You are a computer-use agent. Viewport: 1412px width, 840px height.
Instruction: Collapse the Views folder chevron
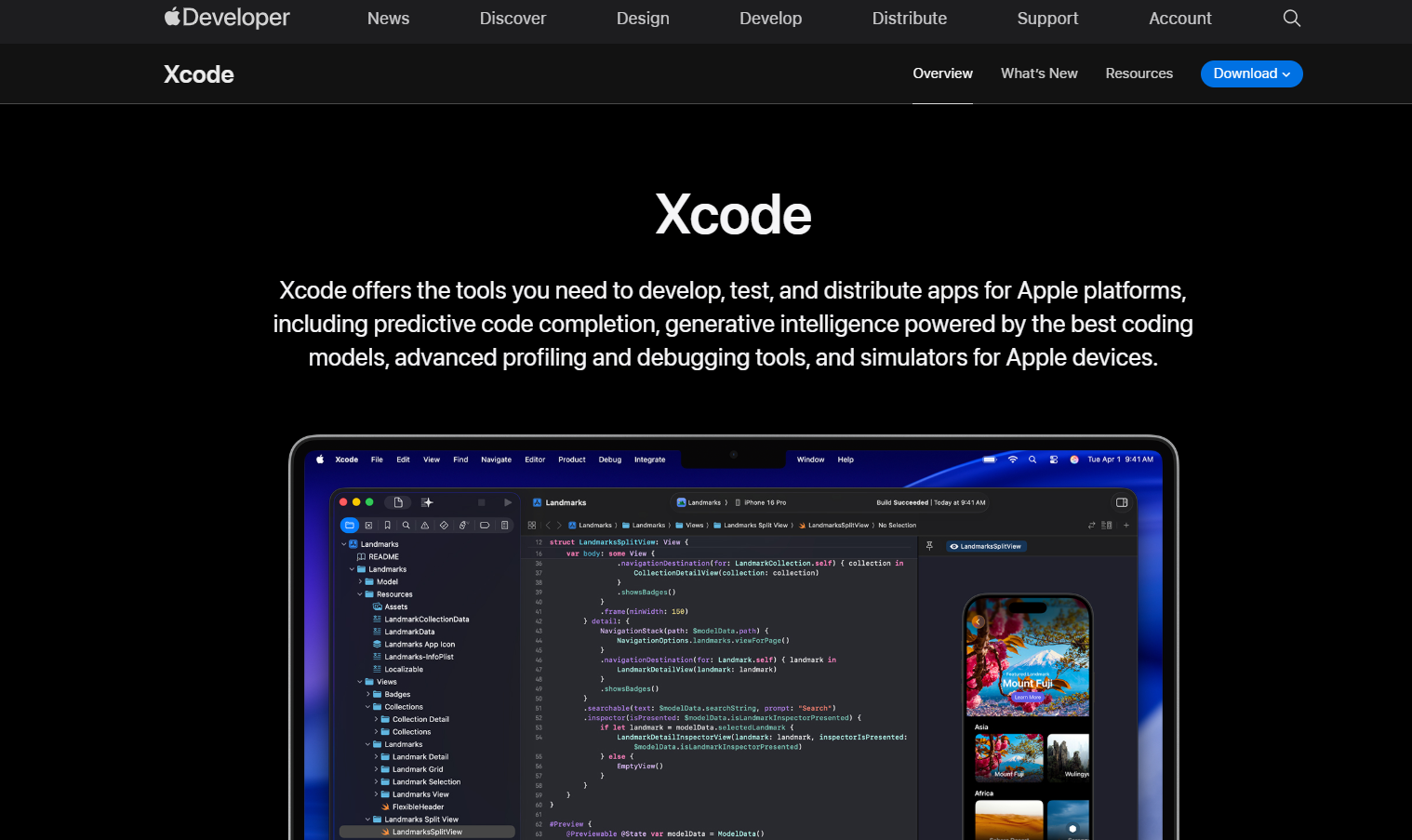pyautogui.click(x=360, y=682)
